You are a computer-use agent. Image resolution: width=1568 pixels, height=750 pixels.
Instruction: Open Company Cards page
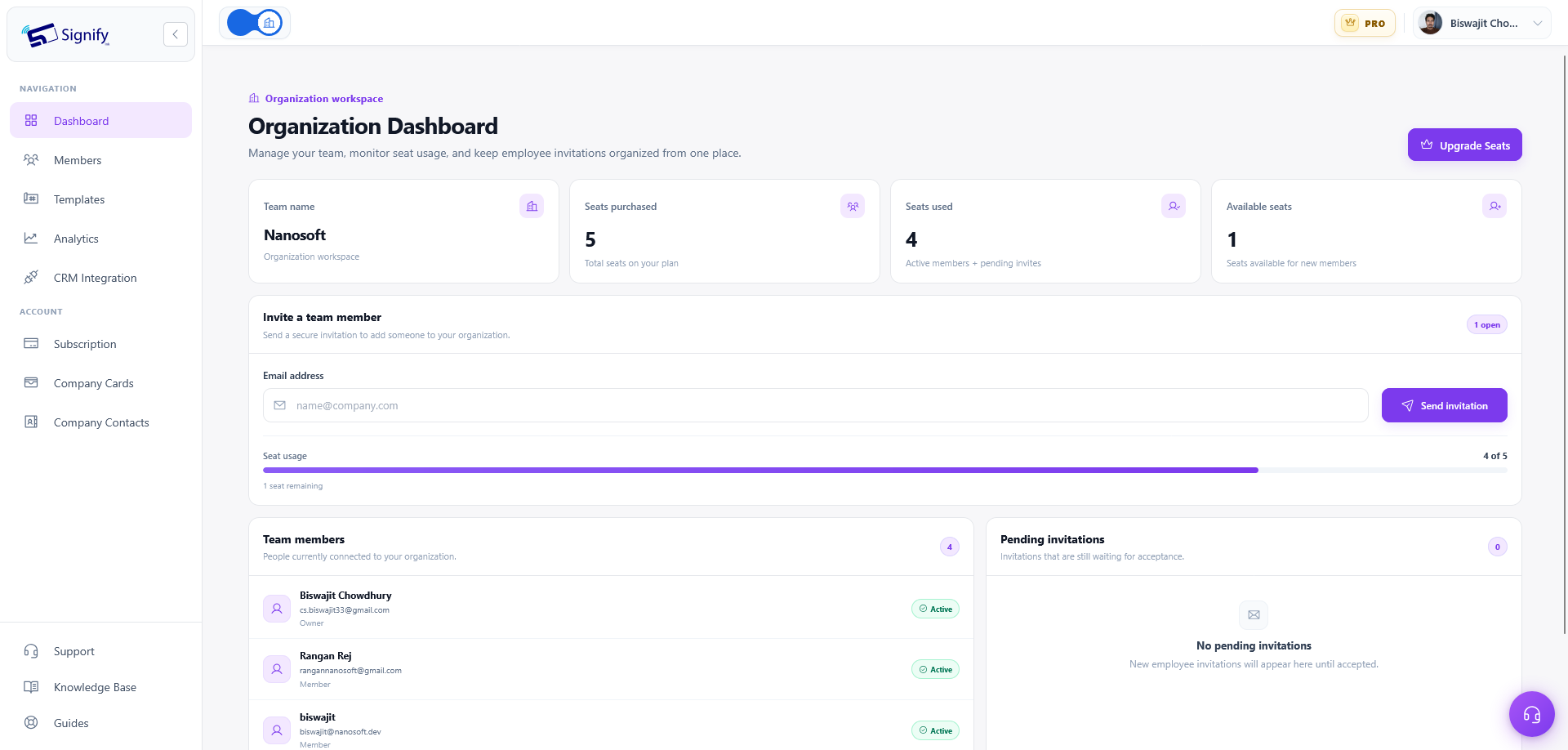pyautogui.click(x=100, y=383)
